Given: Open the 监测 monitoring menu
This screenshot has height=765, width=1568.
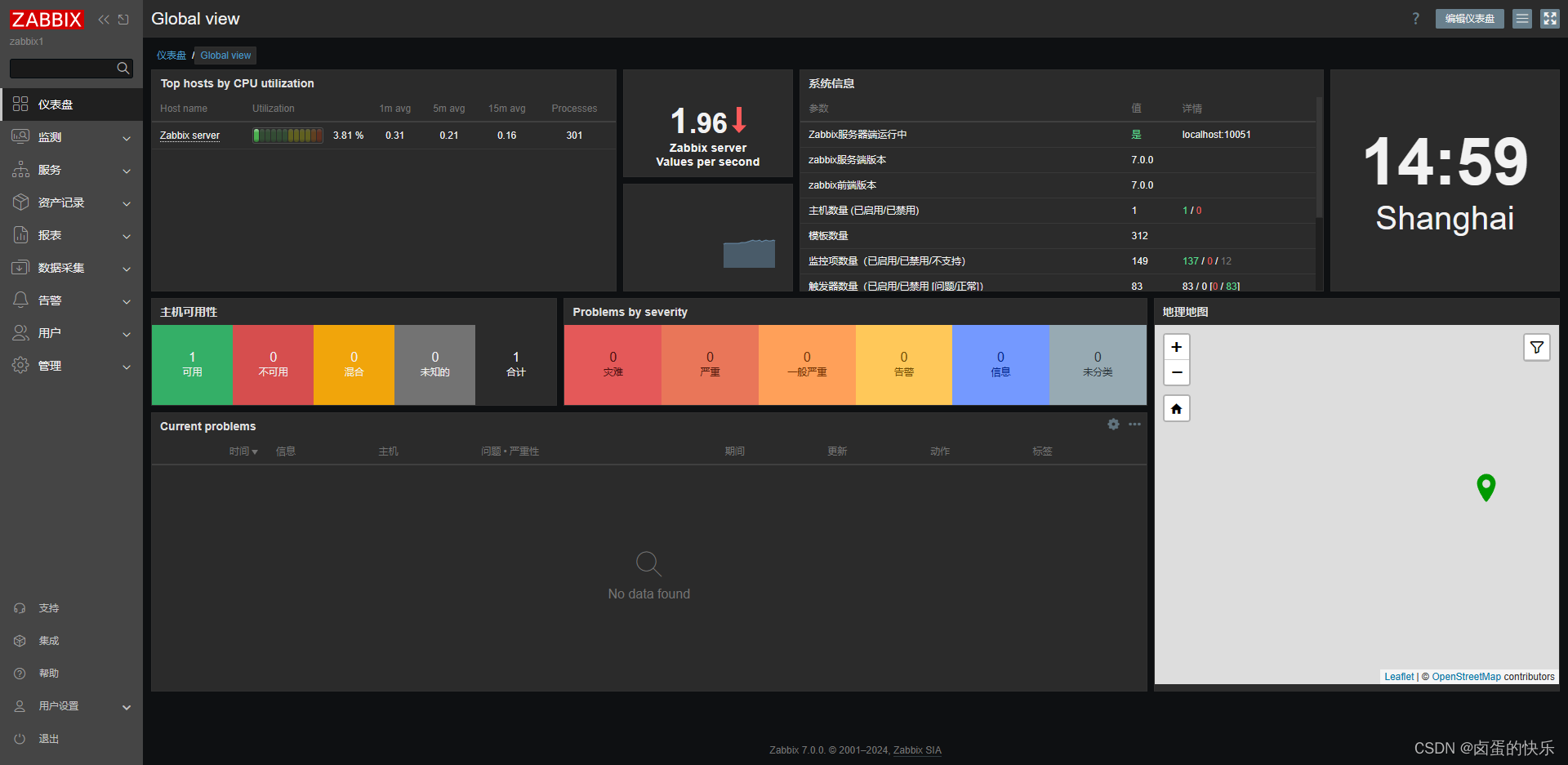Looking at the screenshot, I should tap(72, 137).
